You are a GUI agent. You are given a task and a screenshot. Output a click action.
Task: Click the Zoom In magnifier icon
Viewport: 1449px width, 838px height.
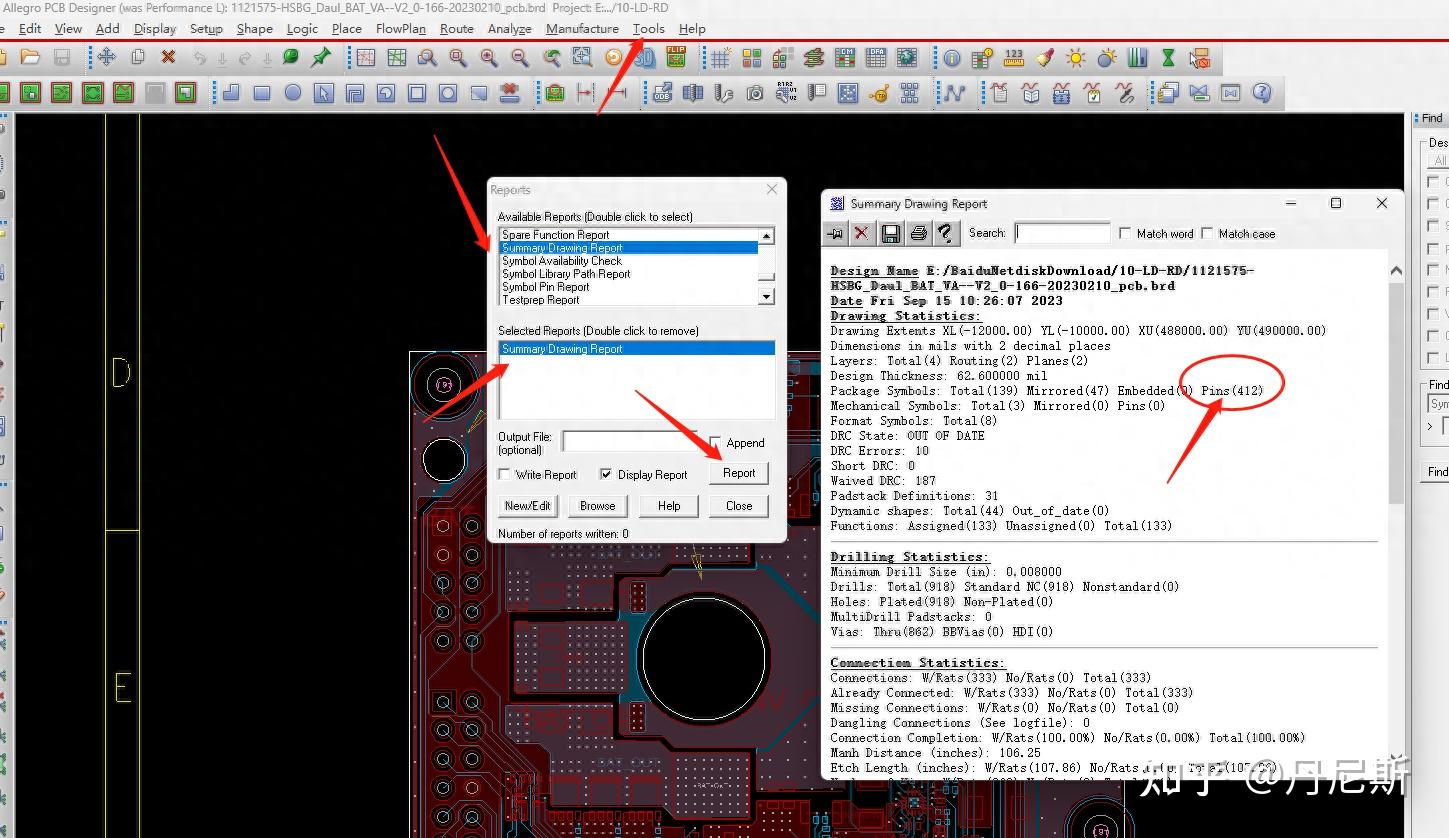489,57
